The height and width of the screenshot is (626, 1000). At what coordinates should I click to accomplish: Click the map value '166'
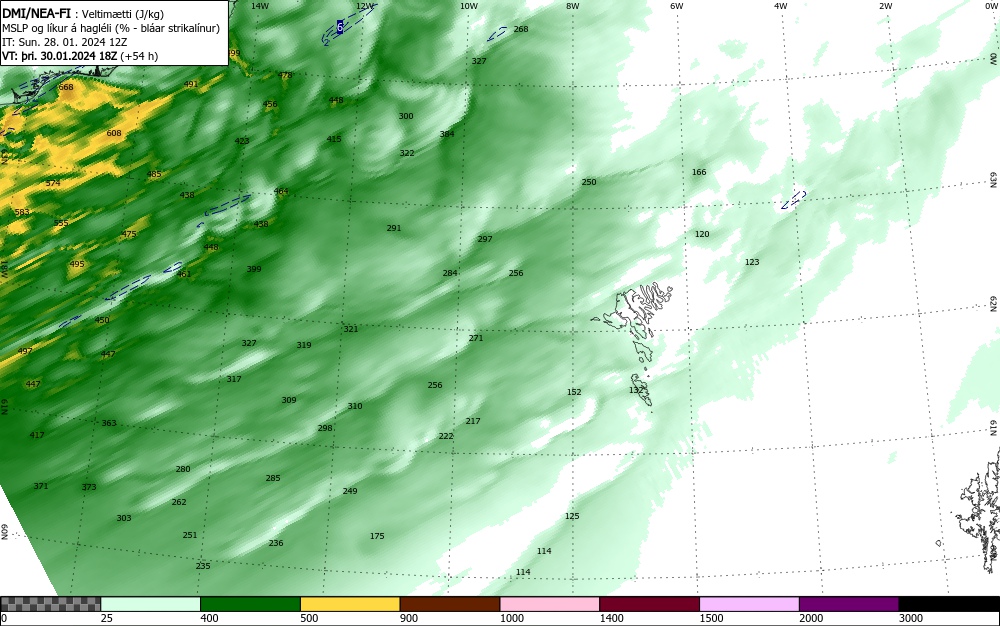(x=699, y=172)
